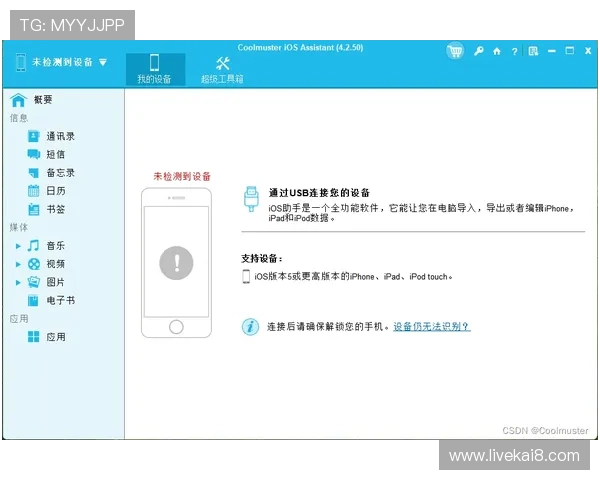Click the 备忘录 notes icon
600x480 pixels.
34,173
